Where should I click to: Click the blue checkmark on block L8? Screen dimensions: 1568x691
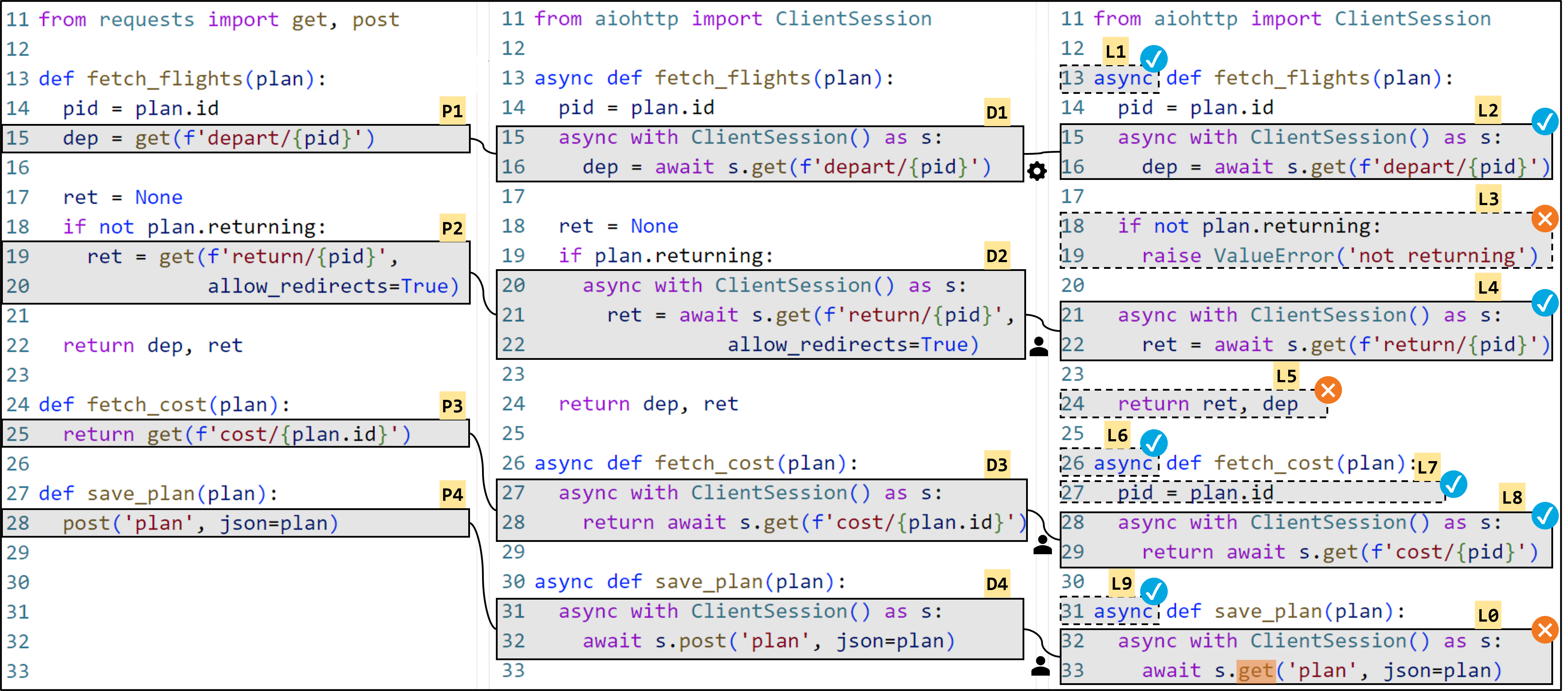point(1545,516)
